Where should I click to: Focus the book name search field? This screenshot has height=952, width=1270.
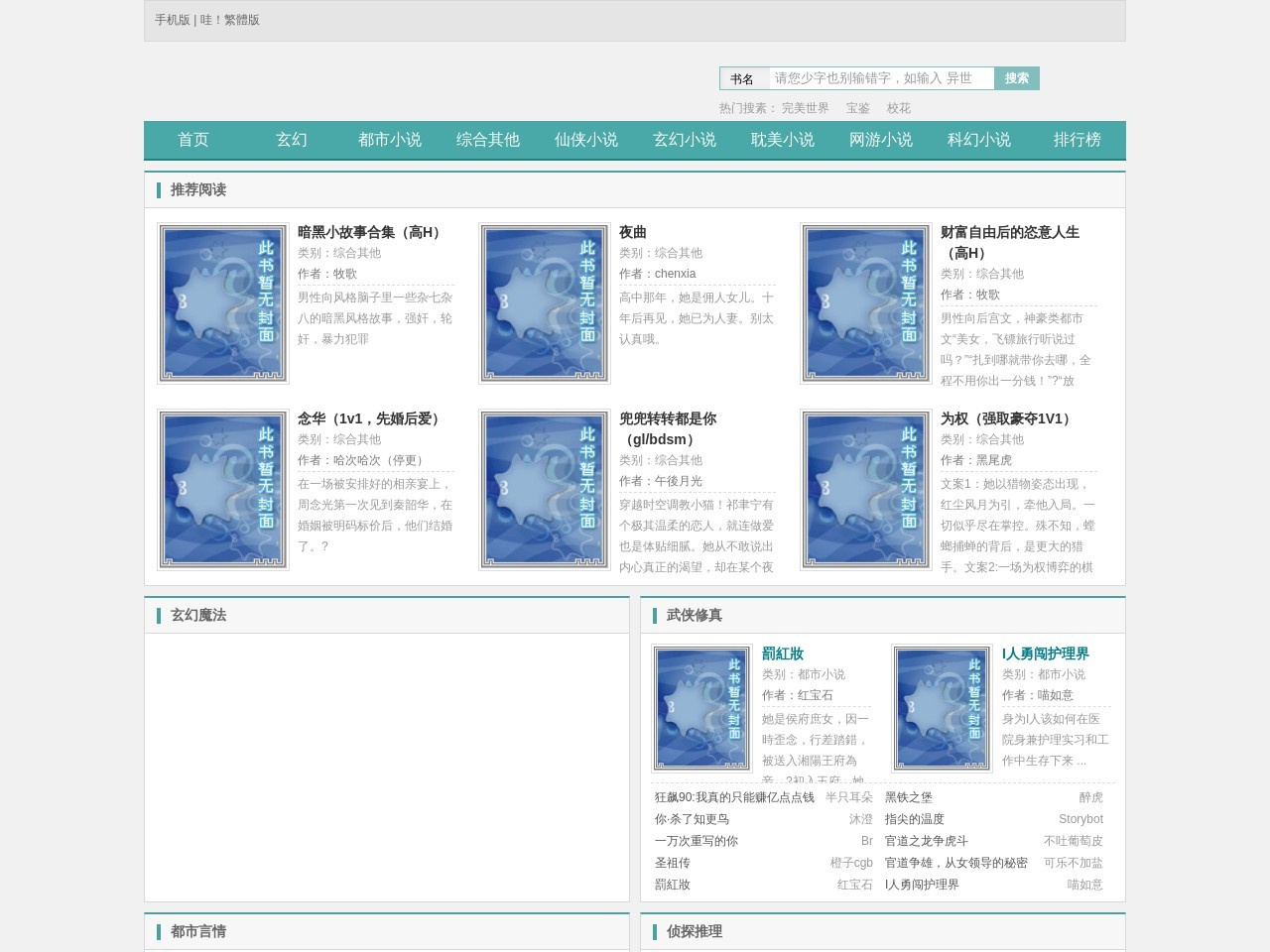pos(881,78)
